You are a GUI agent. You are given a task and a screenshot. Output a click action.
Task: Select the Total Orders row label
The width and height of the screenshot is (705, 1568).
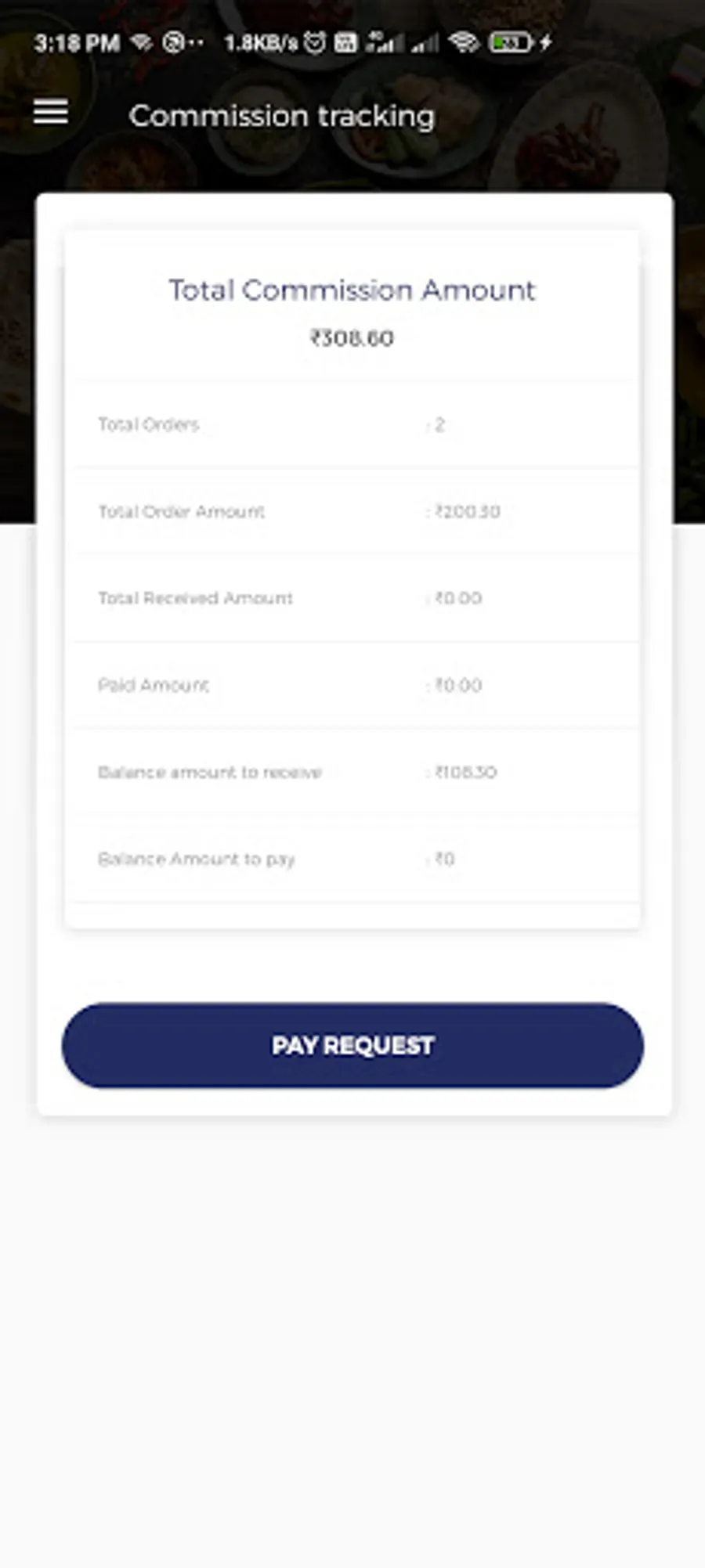coord(149,424)
